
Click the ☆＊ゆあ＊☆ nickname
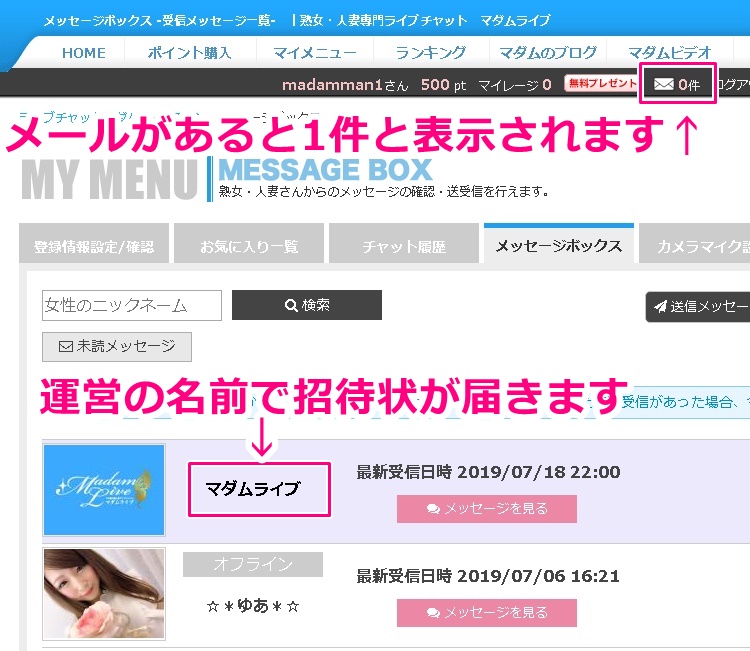pyautogui.click(x=253, y=607)
